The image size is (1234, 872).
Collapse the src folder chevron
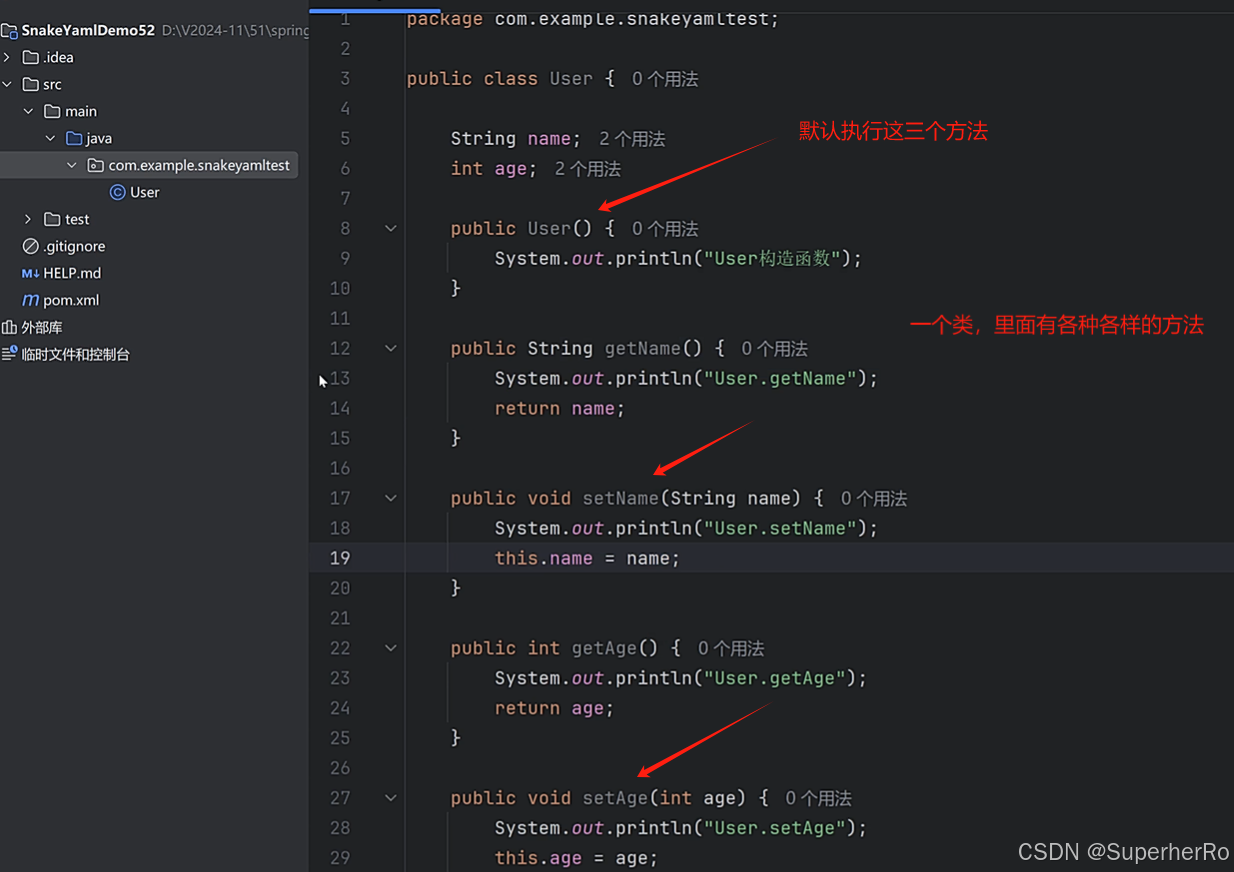[x=7, y=84]
